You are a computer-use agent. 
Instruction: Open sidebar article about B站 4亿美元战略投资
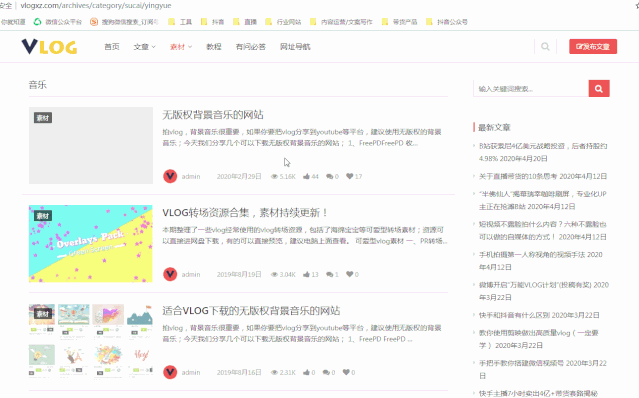click(x=543, y=152)
